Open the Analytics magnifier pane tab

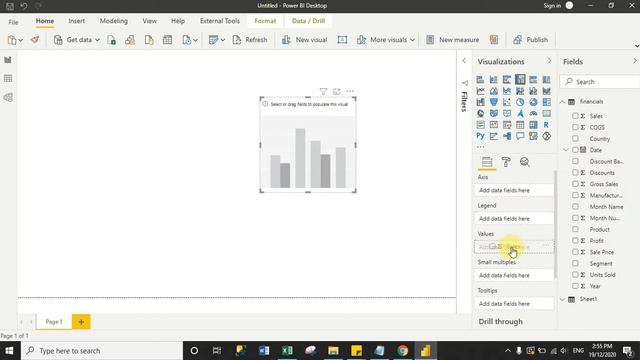point(524,162)
